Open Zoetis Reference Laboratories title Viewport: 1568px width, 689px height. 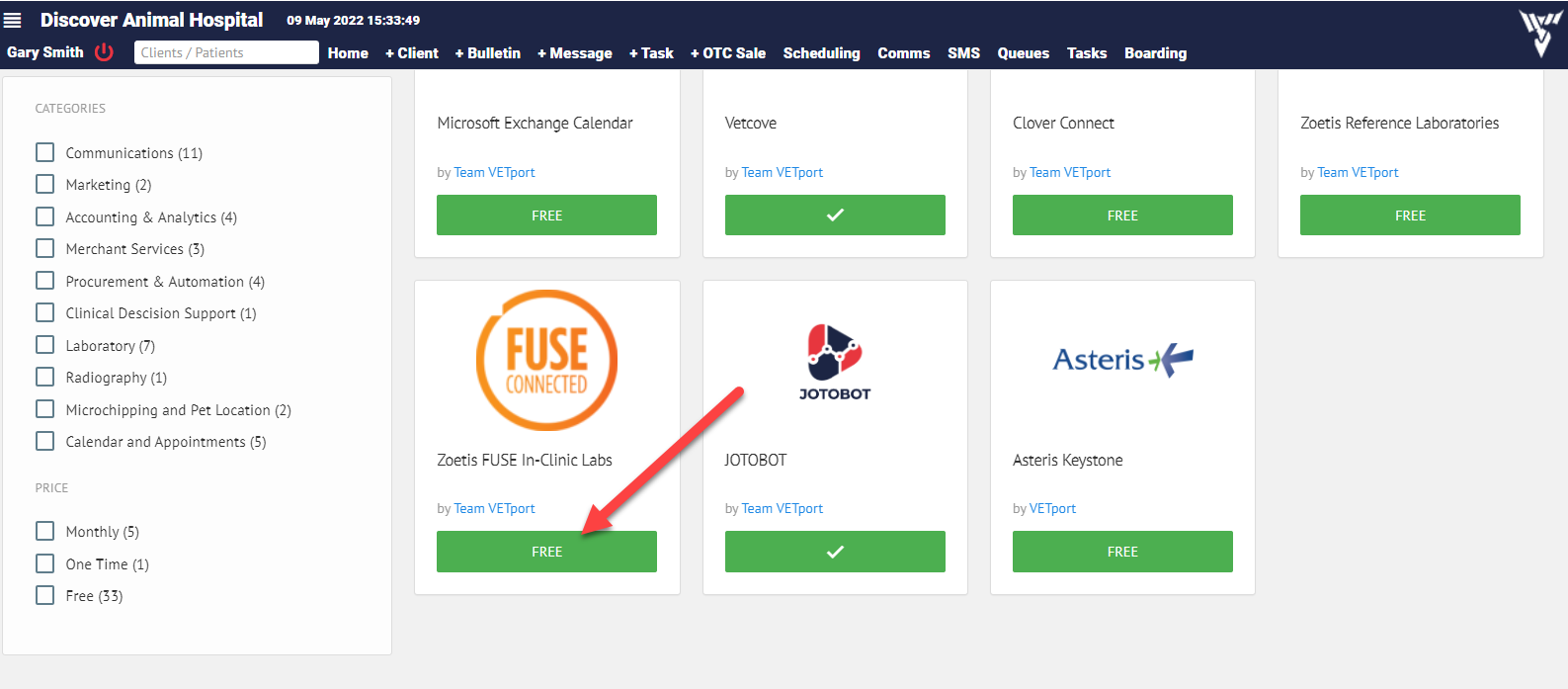click(1400, 123)
